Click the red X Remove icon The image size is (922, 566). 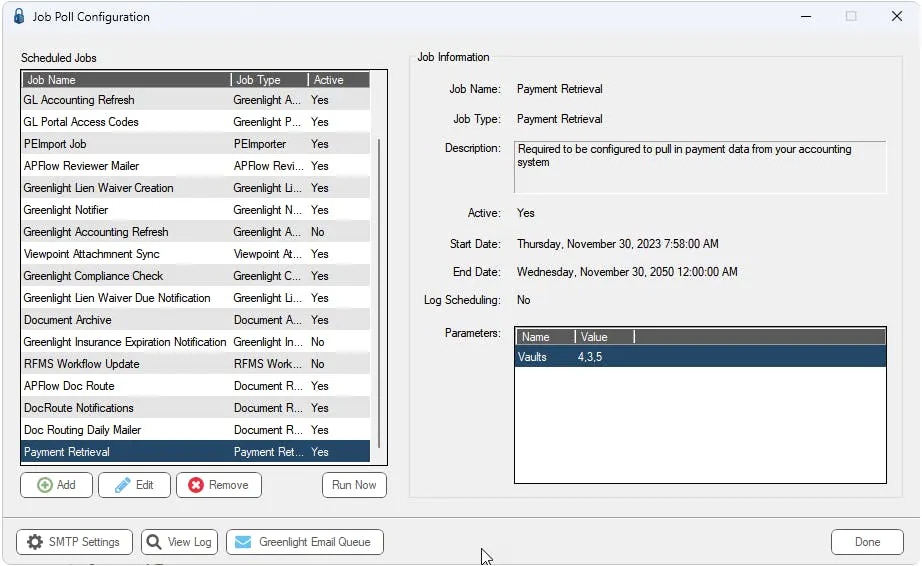tap(196, 485)
